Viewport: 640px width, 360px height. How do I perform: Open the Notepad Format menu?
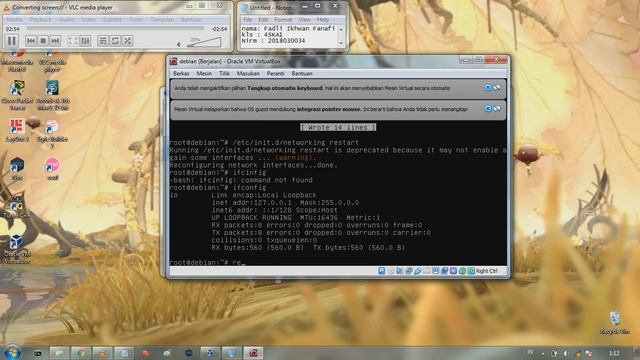pos(283,20)
